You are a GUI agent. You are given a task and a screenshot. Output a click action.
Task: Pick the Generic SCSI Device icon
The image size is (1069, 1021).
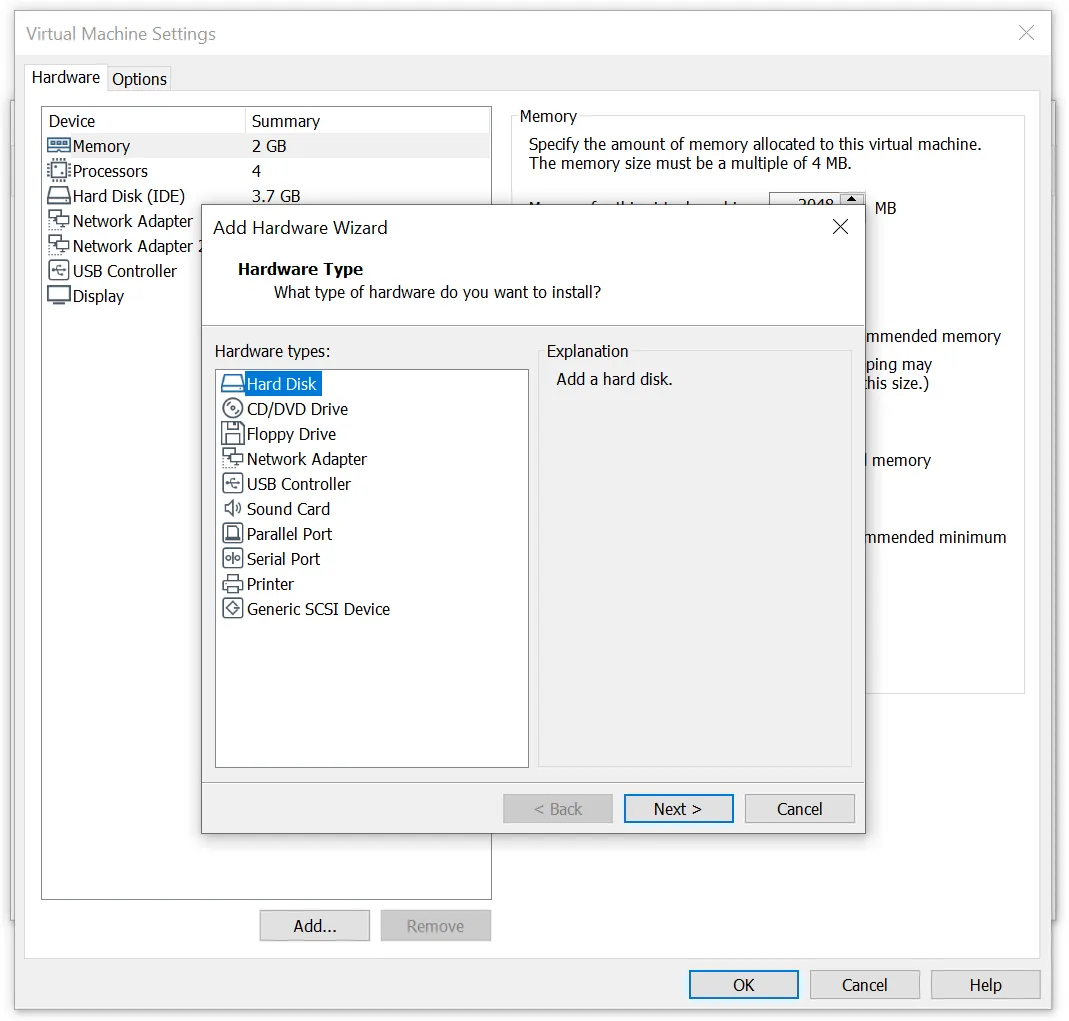pos(232,609)
